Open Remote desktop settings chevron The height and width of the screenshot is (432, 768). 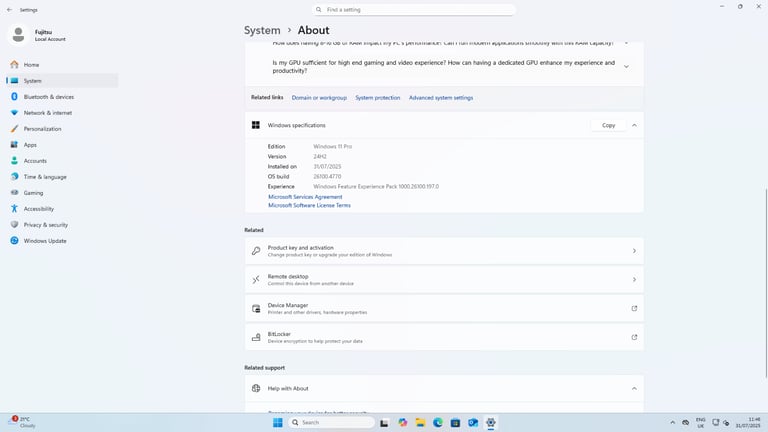[x=634, y=280]
